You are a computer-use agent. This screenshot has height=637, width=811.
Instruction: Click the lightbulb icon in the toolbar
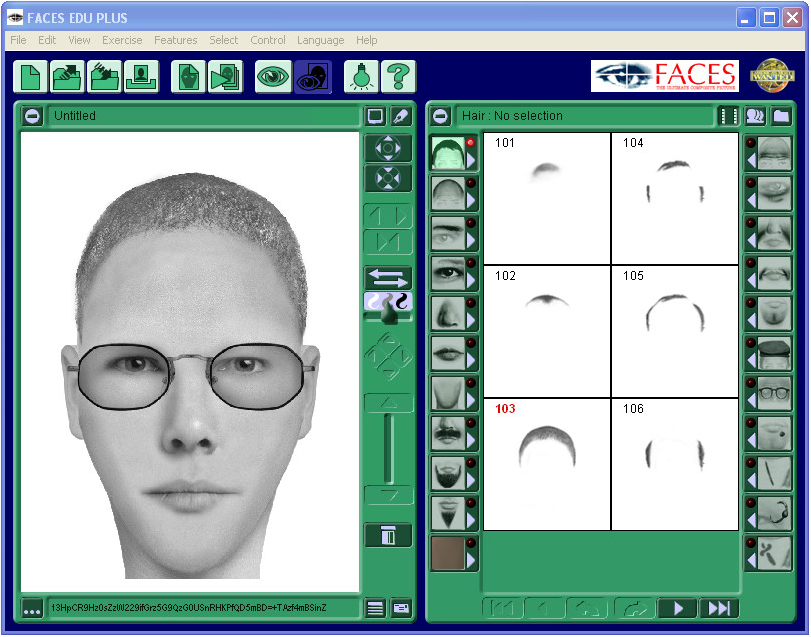click(361, 76)
